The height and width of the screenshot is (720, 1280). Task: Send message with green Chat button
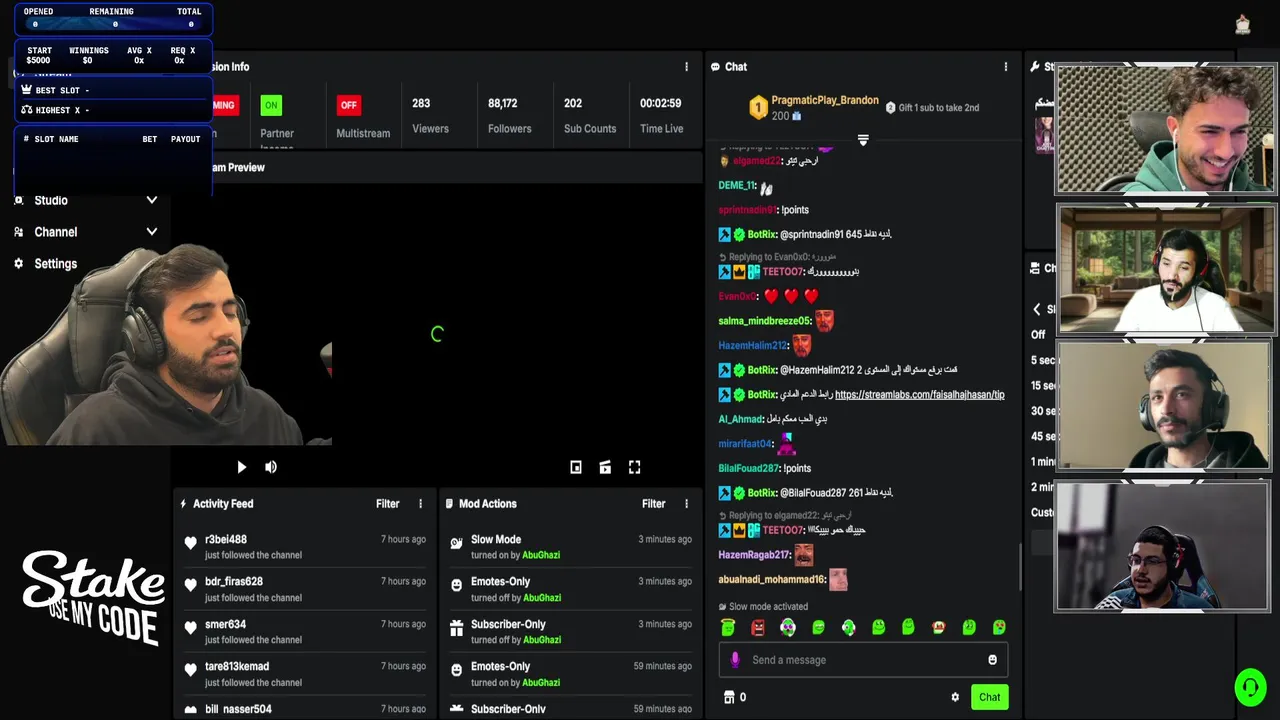989,697
